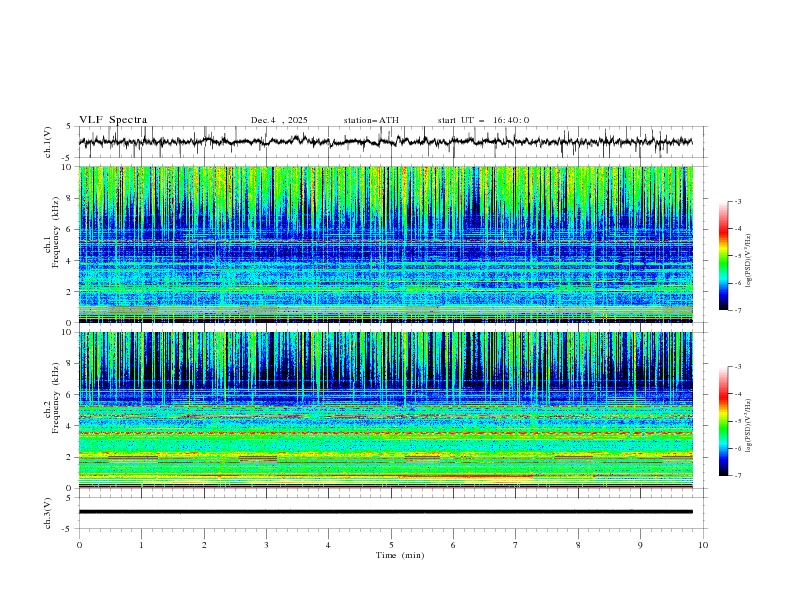Select the "start UT = 16:40:0" text
This screenshot has width=792, height=612.
coord(483,120)
